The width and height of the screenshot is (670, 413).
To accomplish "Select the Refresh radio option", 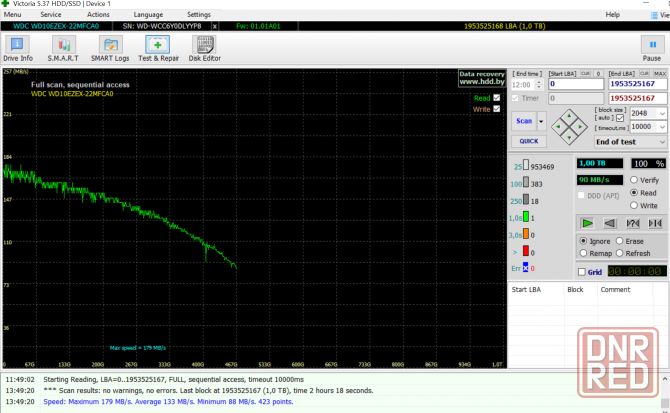I will [620, 253].
